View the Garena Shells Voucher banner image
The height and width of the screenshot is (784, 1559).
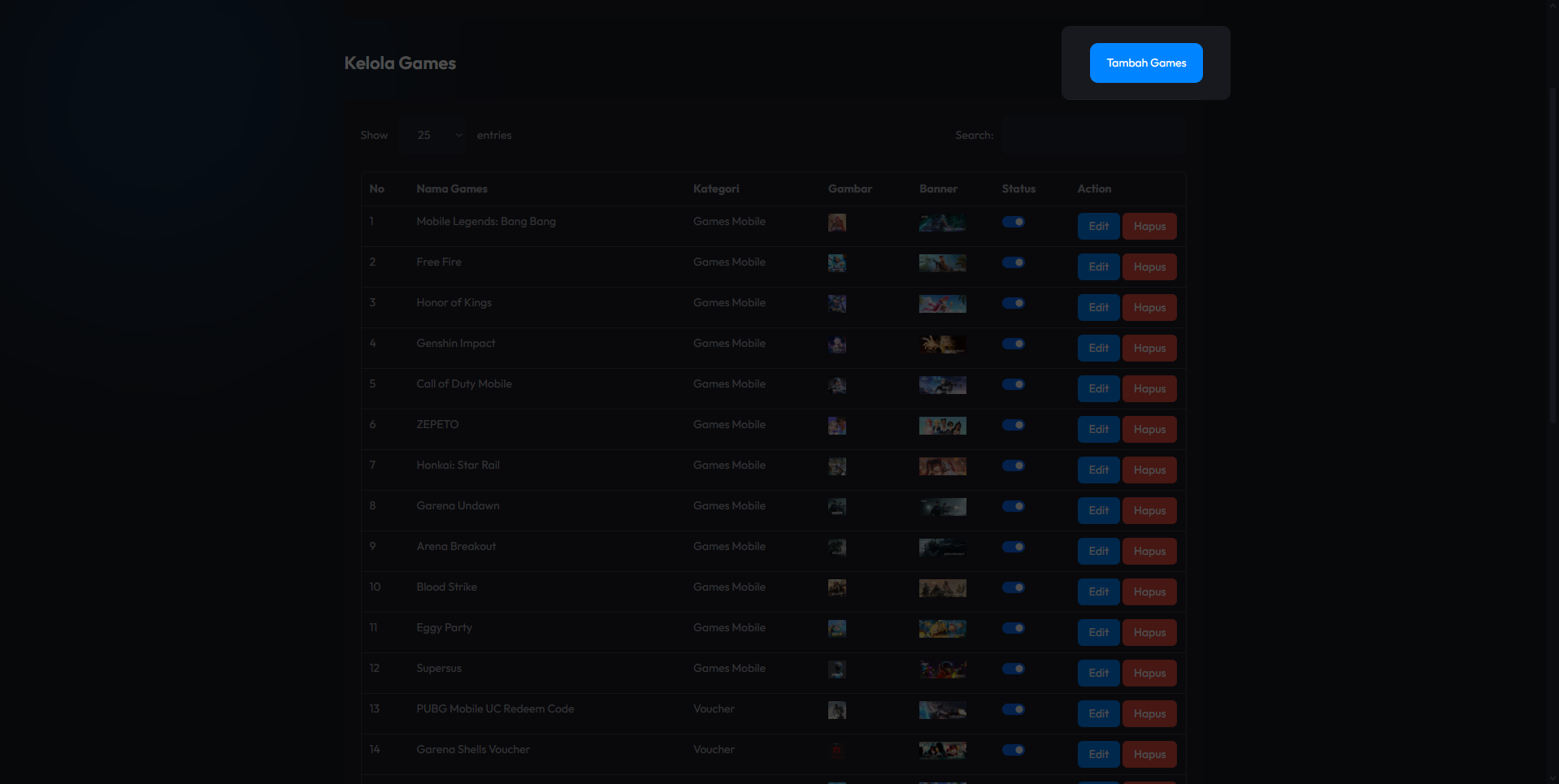pyautogui.click(x=943, y=751)
